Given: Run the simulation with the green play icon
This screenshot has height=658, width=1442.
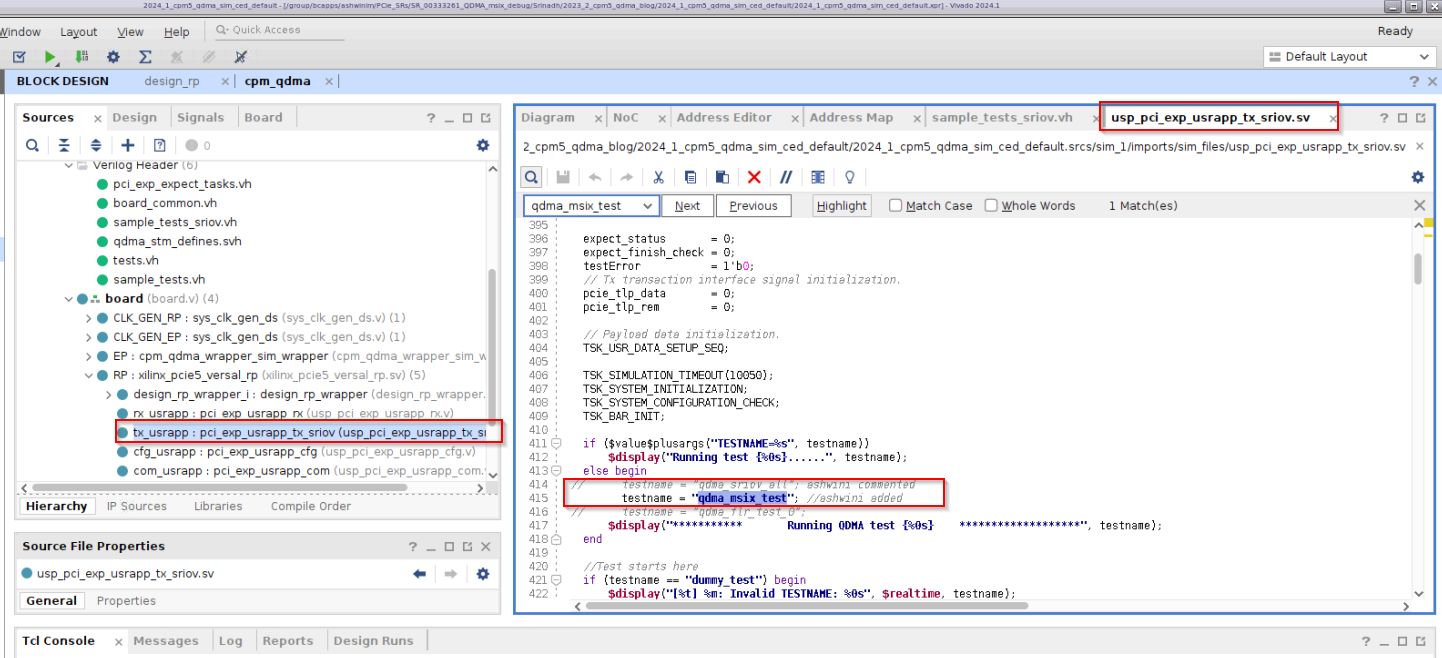Looking at the screenshot, I should coord(52,57).
